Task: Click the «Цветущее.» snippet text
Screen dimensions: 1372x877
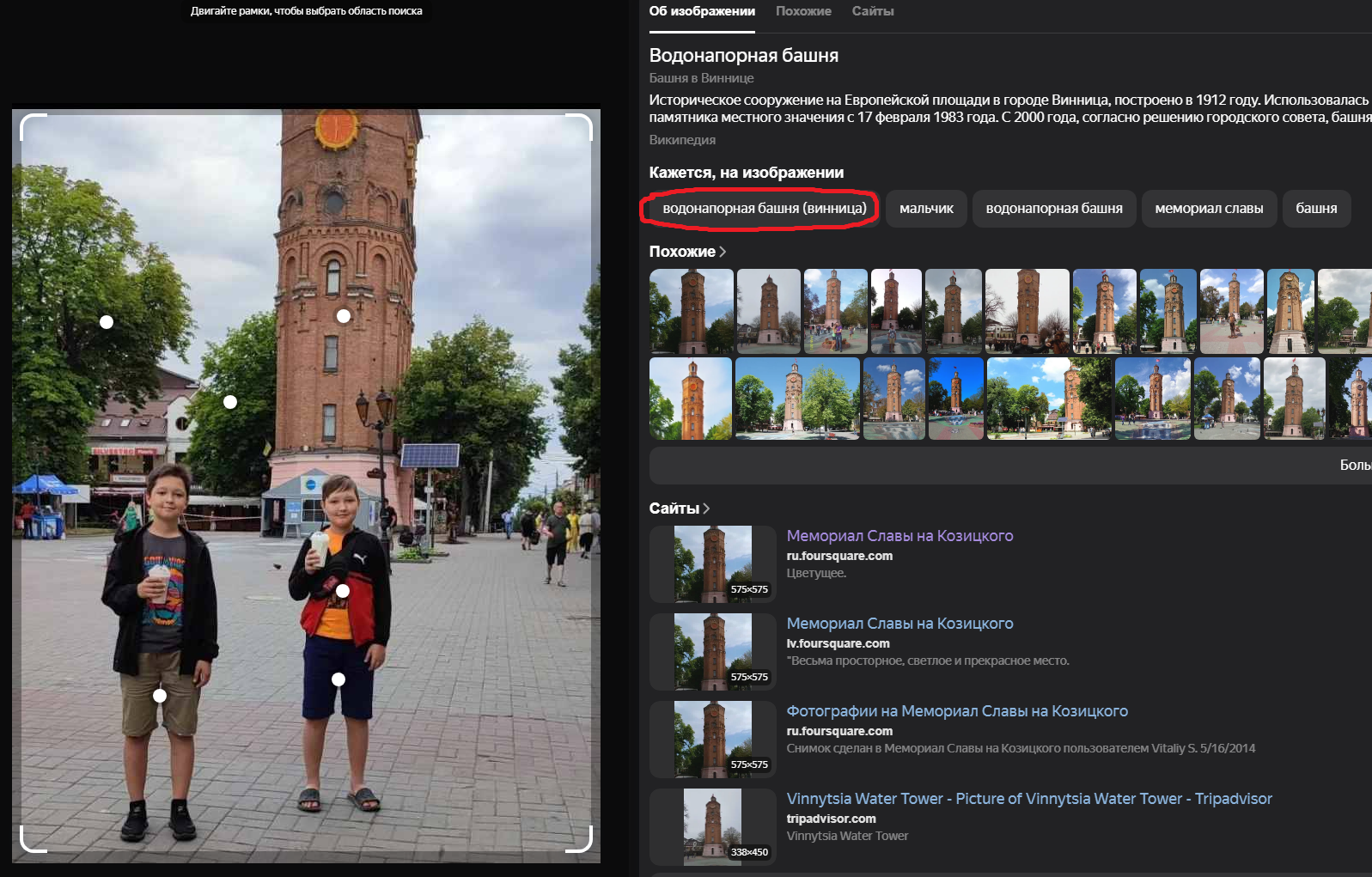Action: [816, 573]
